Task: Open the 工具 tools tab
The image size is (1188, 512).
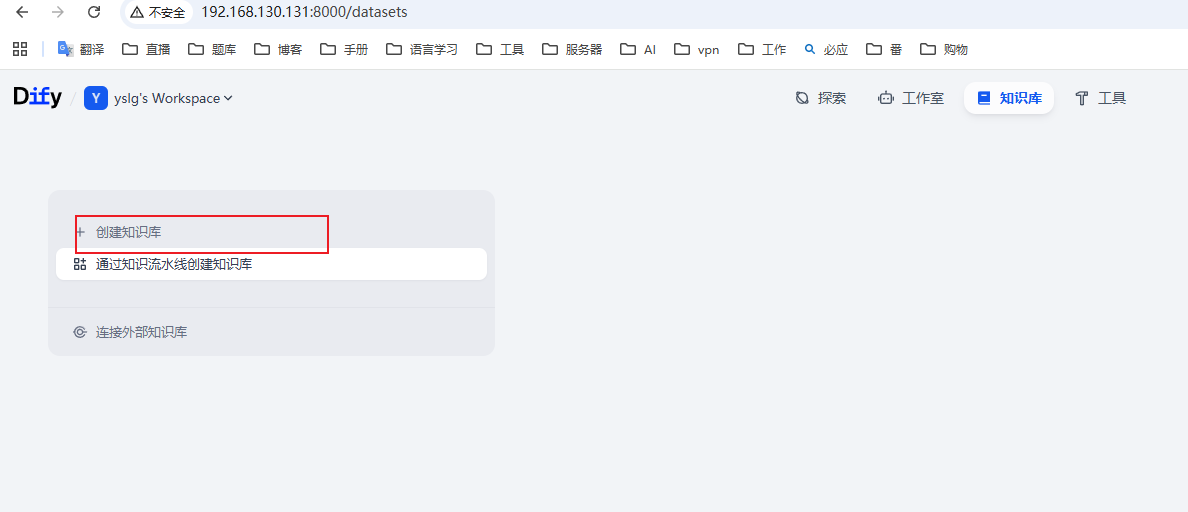Action: pyautogui.click(x=1100, y=98)
